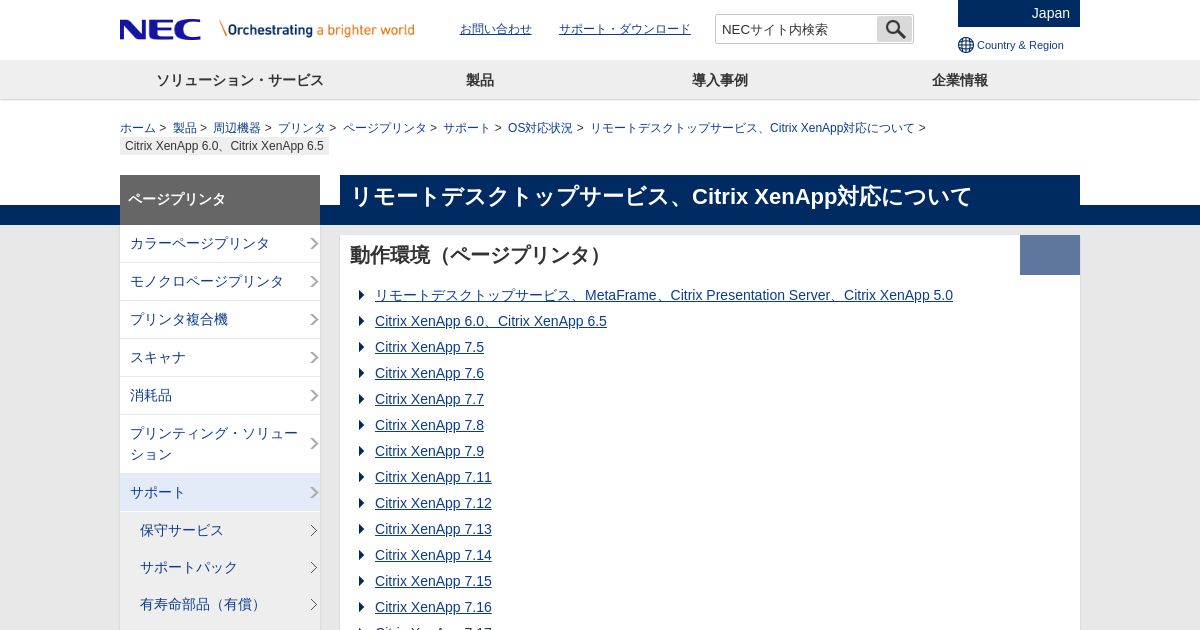Click the NEC logo
This screenshot has height=630, width=1200.
(x=160, y=29)
